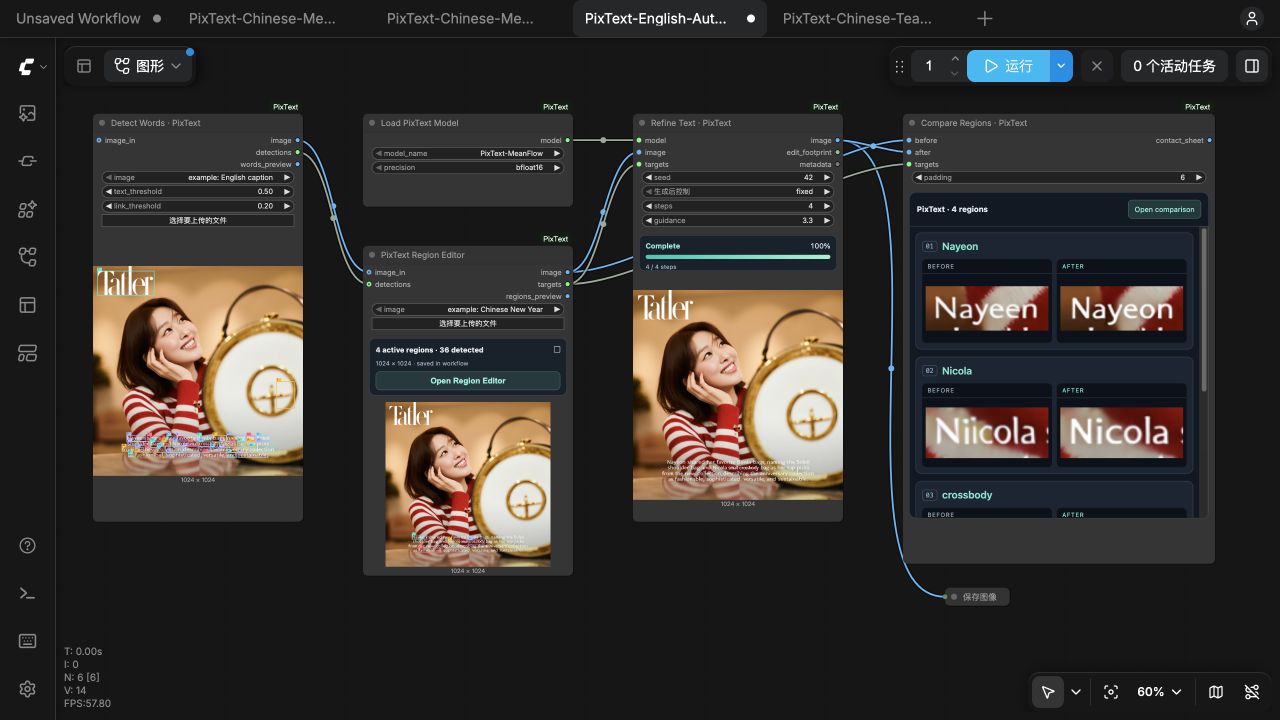Switch to the Unsaved Workflow tab
This screenshot has height=720, width=1280.
pos(88,18)
